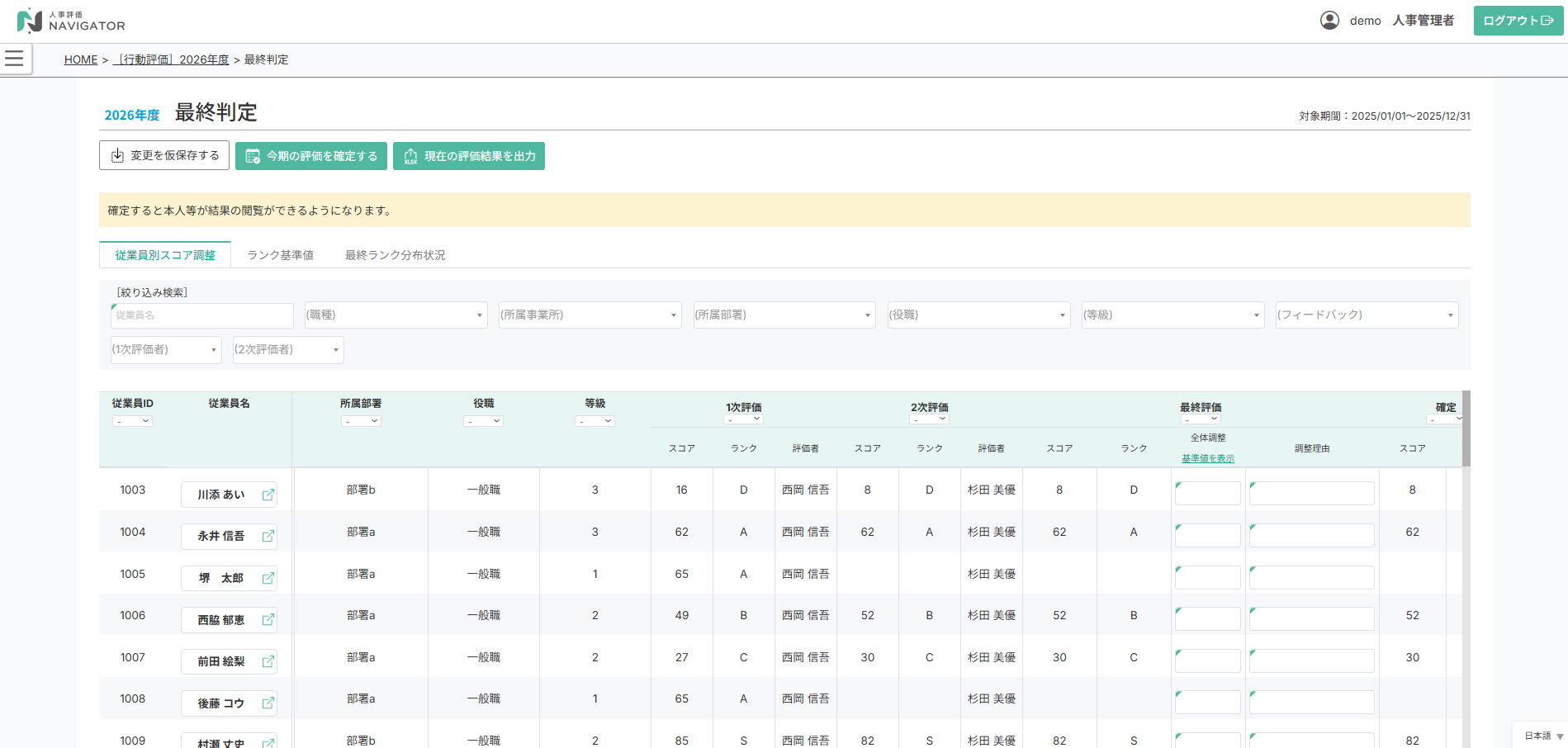
Task: Switch to the 最終ランク分布状況 tab
Action: point(395,255)
